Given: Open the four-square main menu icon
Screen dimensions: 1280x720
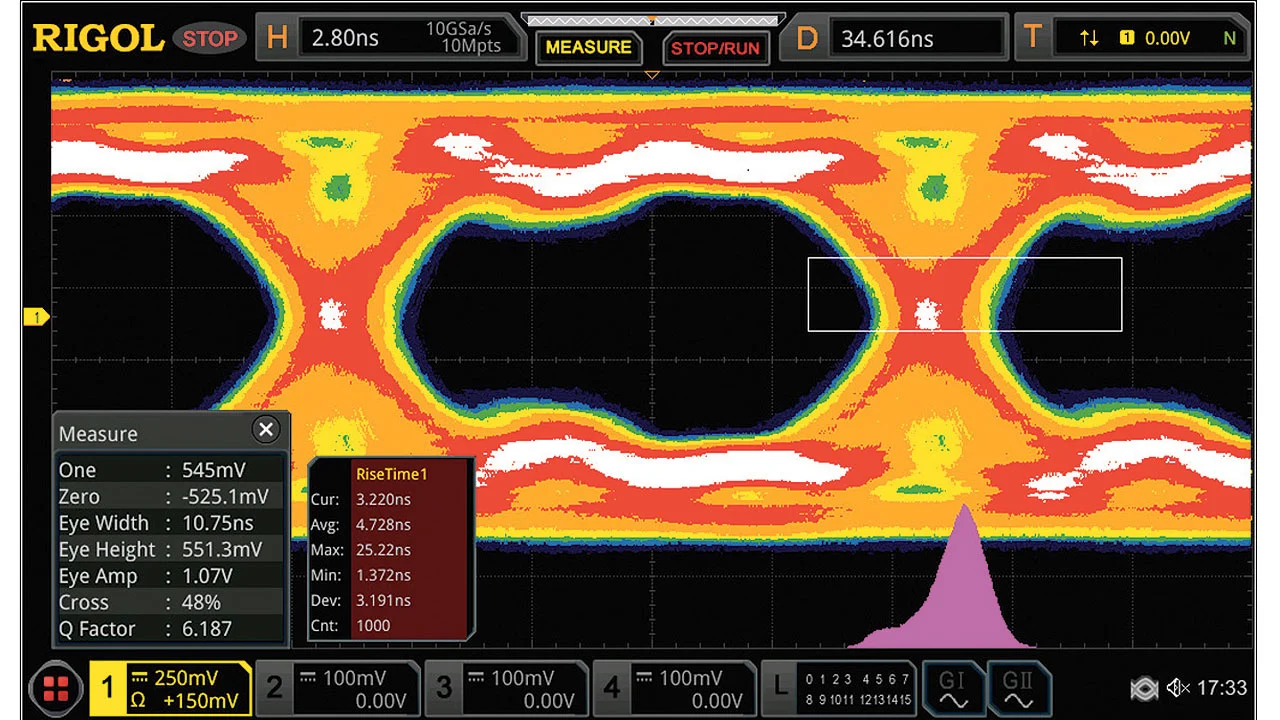Looking at the screenshot, I should (56, 688).
